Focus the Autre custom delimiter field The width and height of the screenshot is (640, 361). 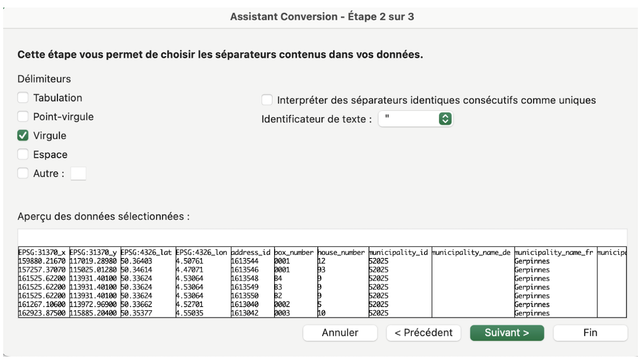click(78, 173)
